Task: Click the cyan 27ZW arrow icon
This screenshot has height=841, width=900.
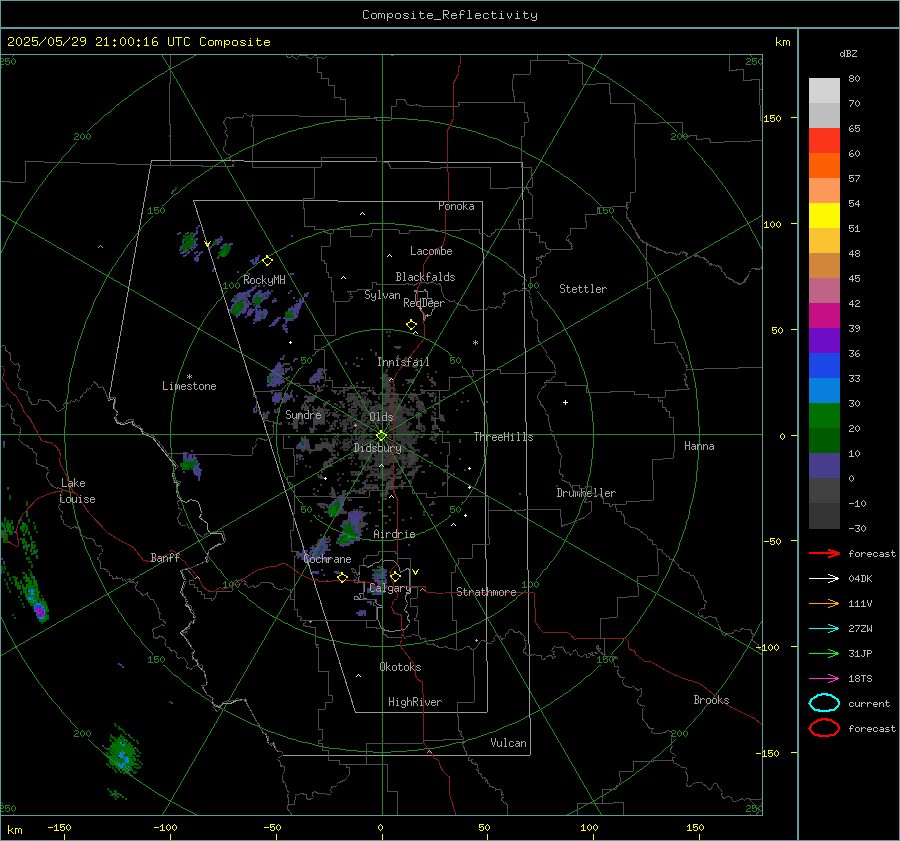Action: (x=824, y=629)
